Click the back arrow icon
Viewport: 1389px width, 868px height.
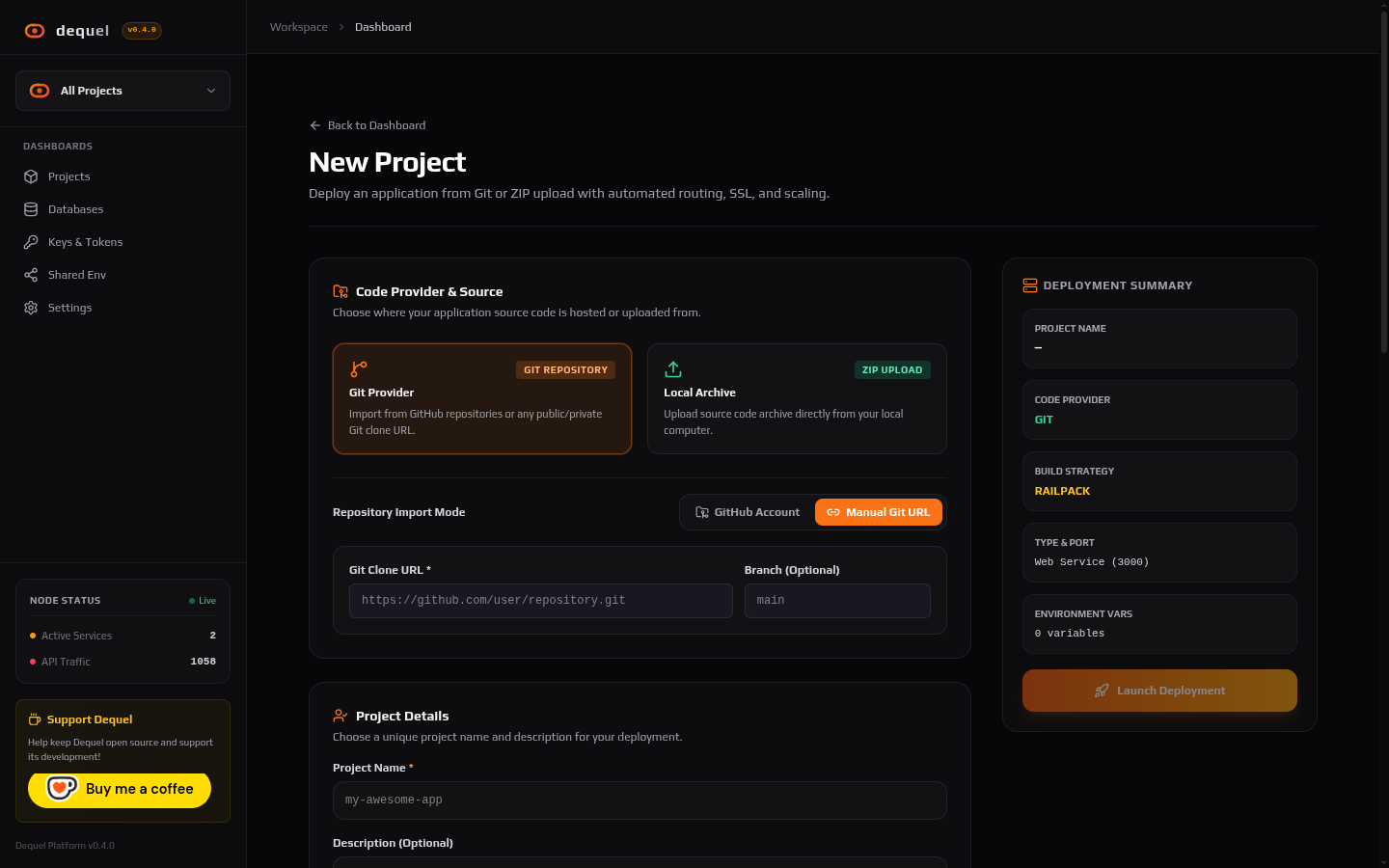pos(315,125)
